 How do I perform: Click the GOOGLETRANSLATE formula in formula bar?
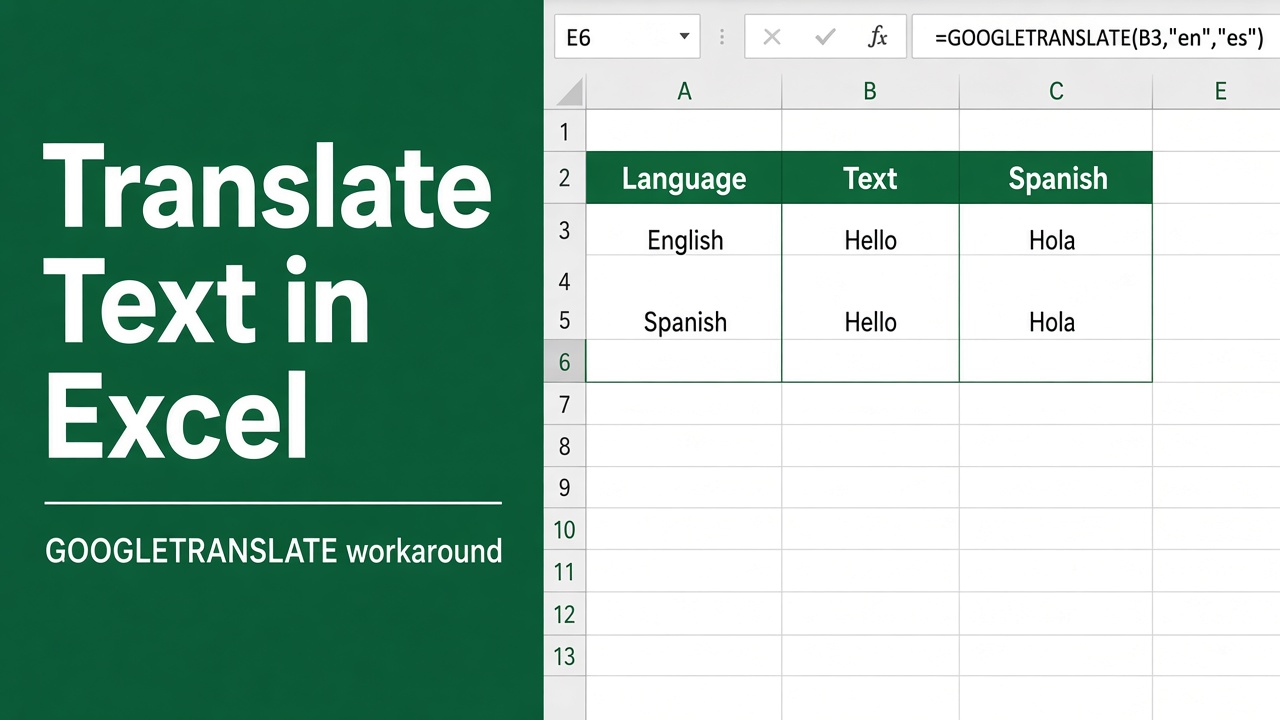(x=1098, y=38)
